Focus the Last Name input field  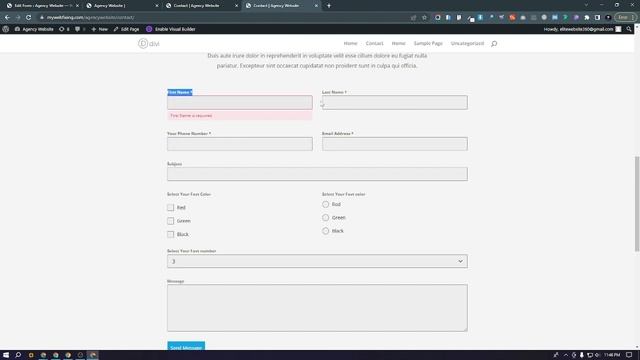point(395,102)
